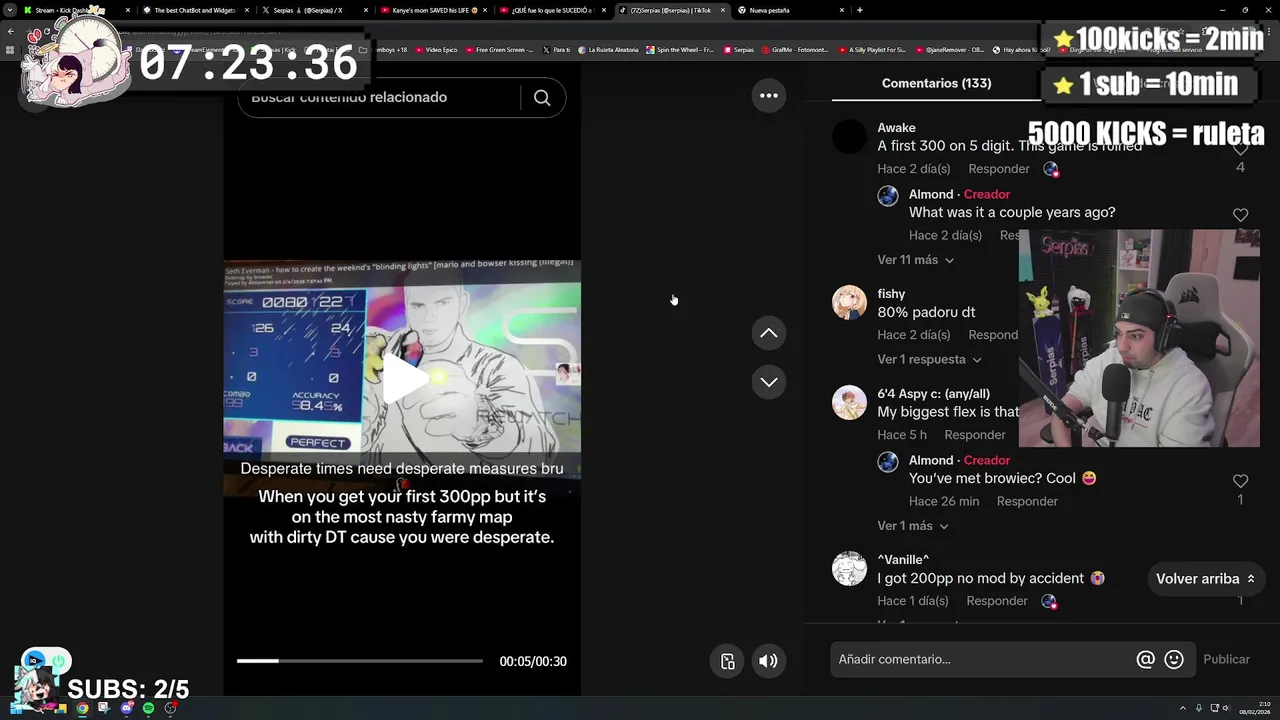
Task: Select the Comentarios (133) tab
Action: pos(937,83)
